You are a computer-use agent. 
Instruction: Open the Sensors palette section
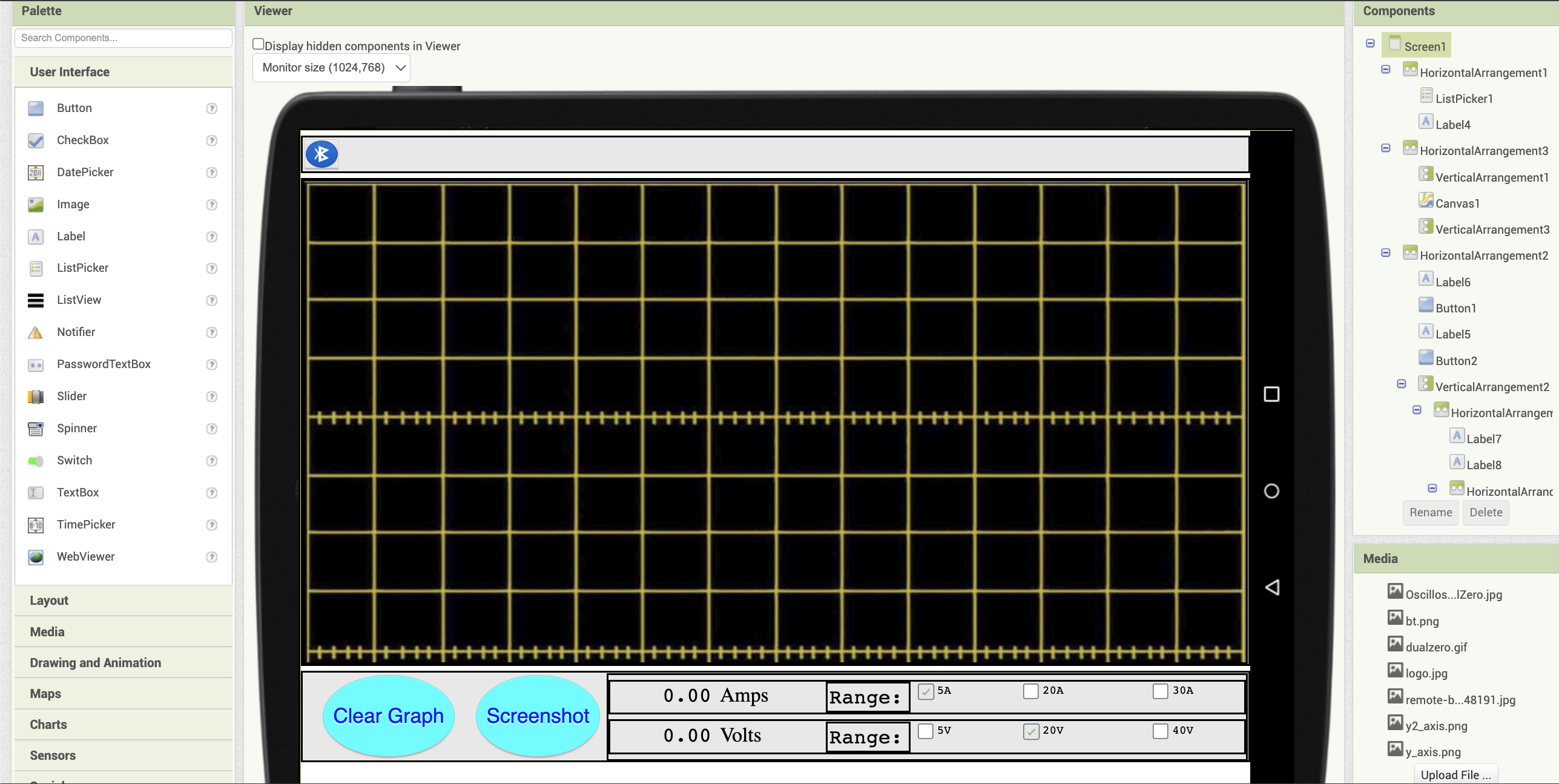coord(53,755)
